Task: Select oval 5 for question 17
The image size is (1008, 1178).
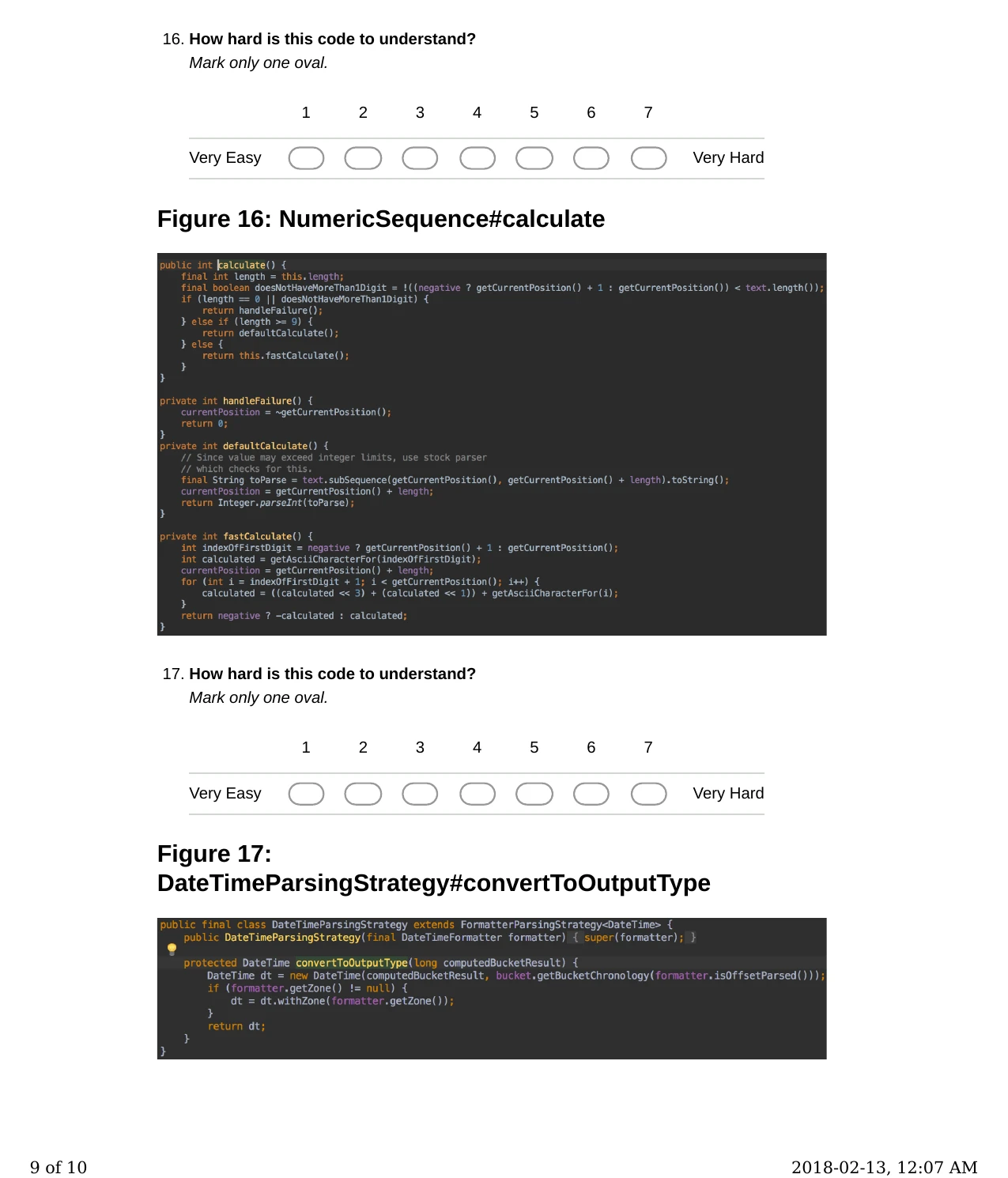Action: pos(534,794)
